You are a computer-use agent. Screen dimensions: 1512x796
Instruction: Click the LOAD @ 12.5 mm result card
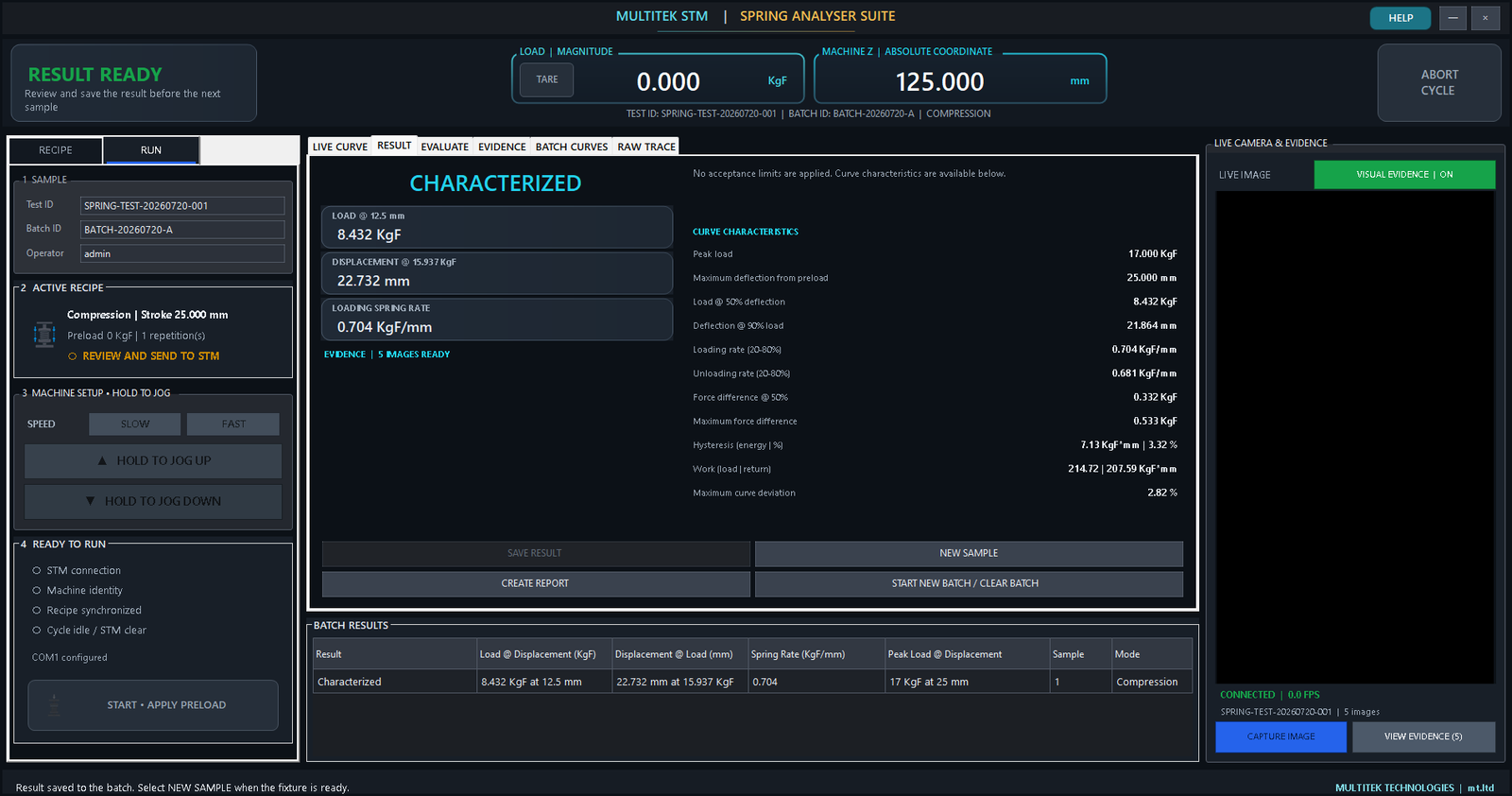click(x=497, y=227)
